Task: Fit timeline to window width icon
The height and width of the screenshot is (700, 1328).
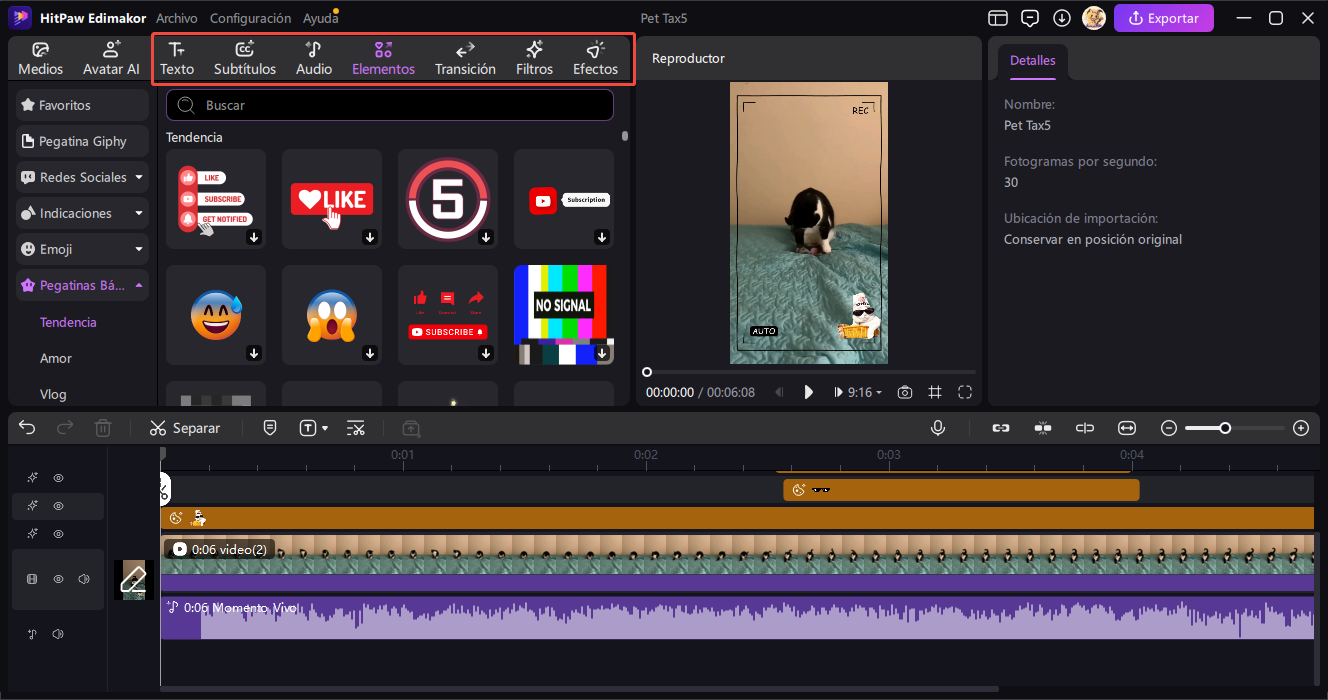Action: tap(1127, 428)
